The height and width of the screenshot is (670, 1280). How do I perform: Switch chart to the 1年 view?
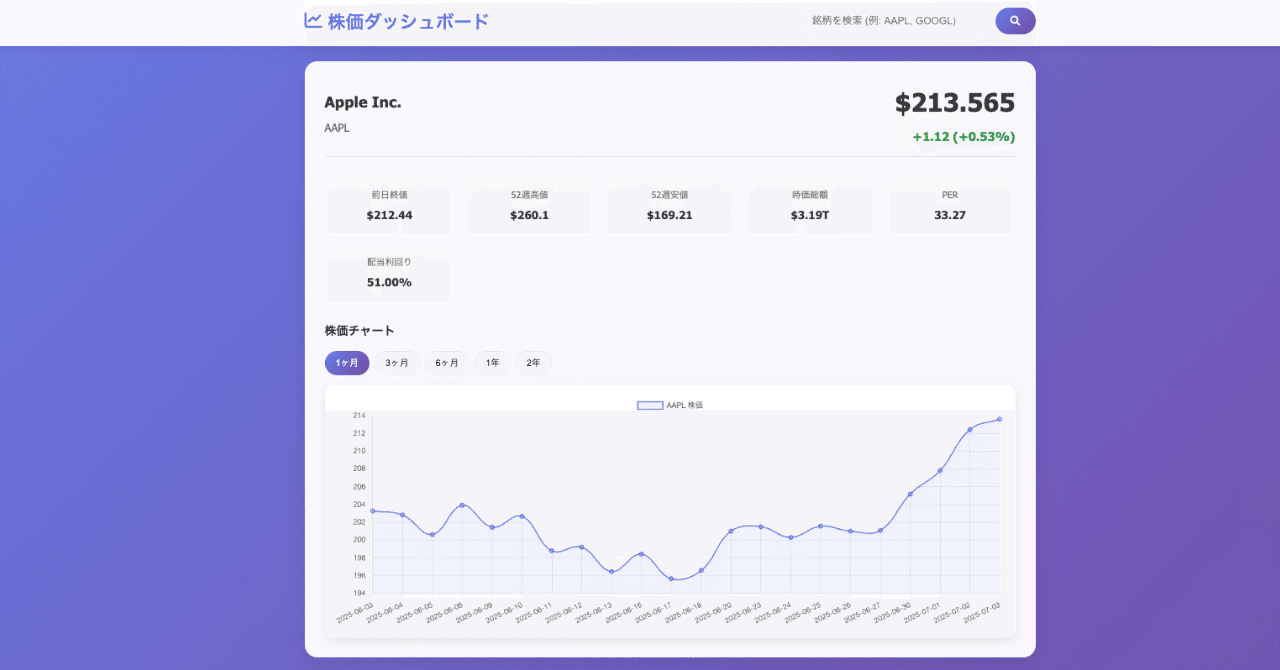[x=492, y=362]
